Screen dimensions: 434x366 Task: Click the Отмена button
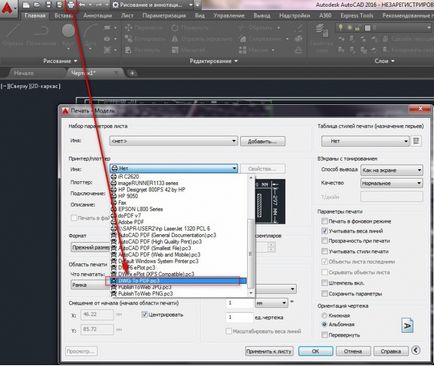click(x=353, y=351)
